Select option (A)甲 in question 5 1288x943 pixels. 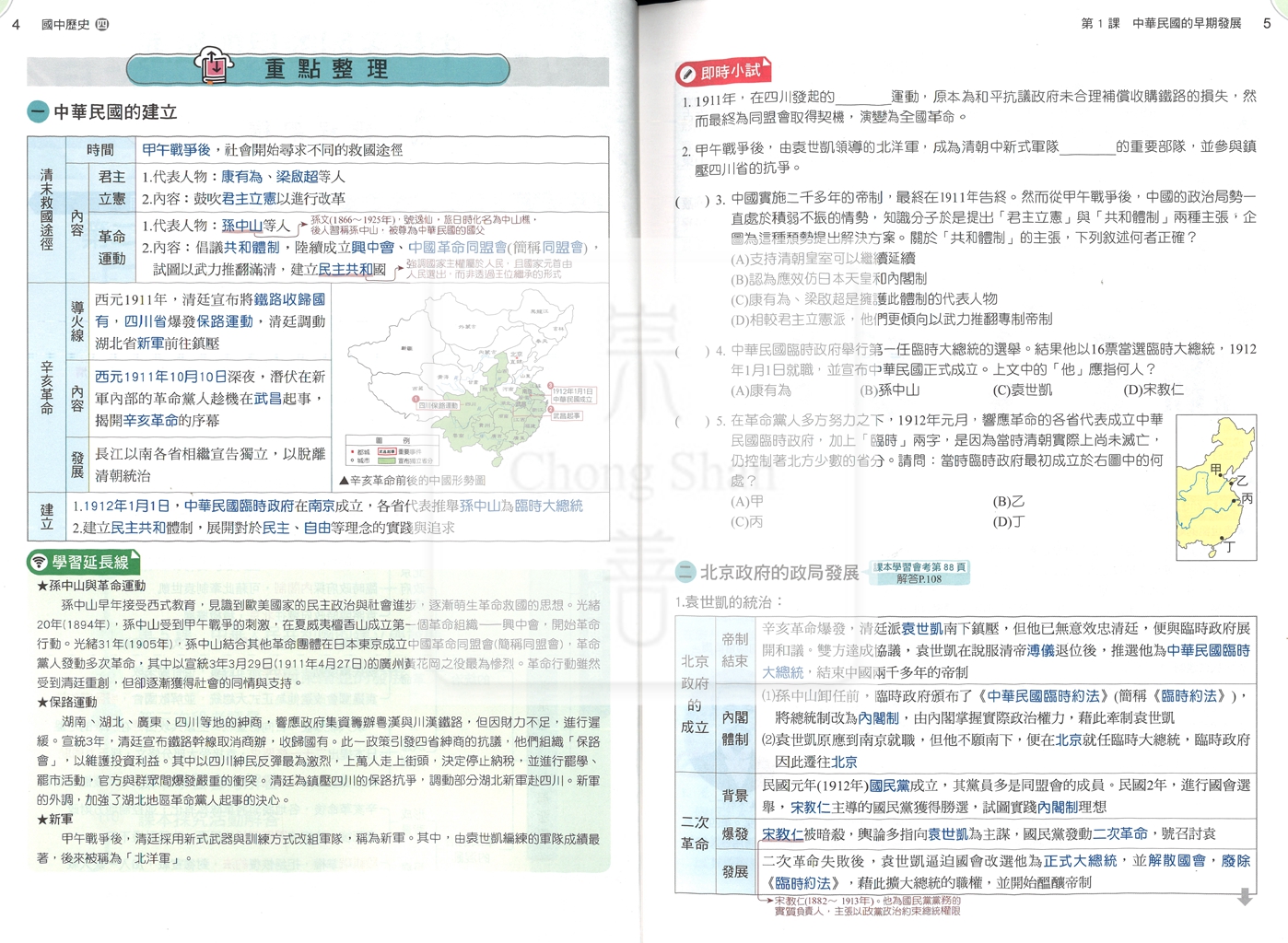(747, 502)
